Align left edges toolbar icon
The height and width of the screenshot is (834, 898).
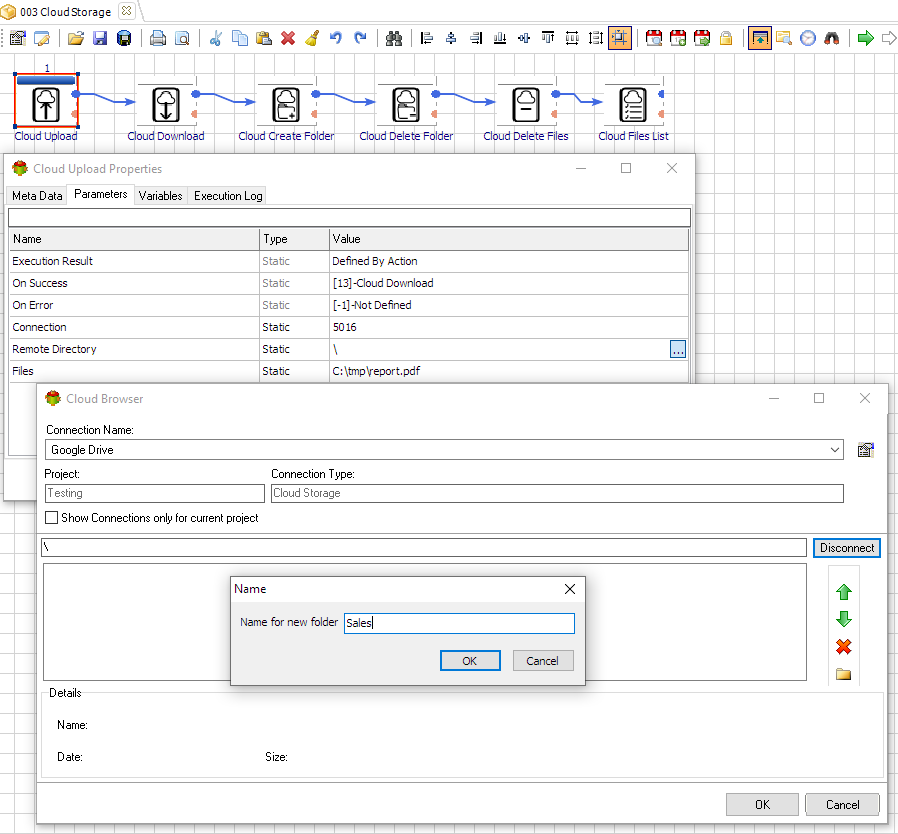[427, 38]
